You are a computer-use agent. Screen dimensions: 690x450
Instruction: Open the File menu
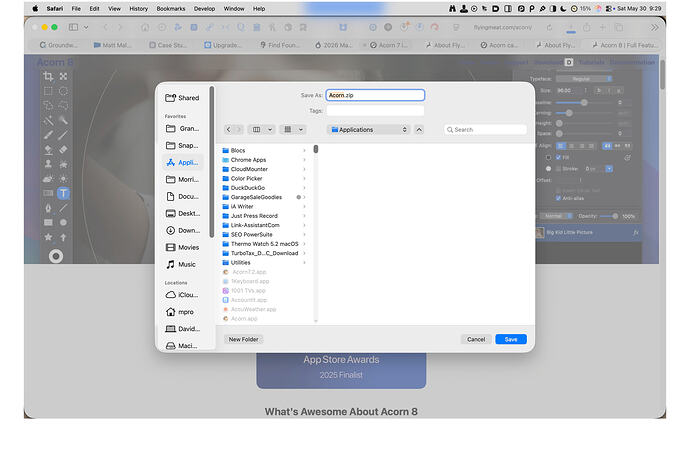(76, 8)
